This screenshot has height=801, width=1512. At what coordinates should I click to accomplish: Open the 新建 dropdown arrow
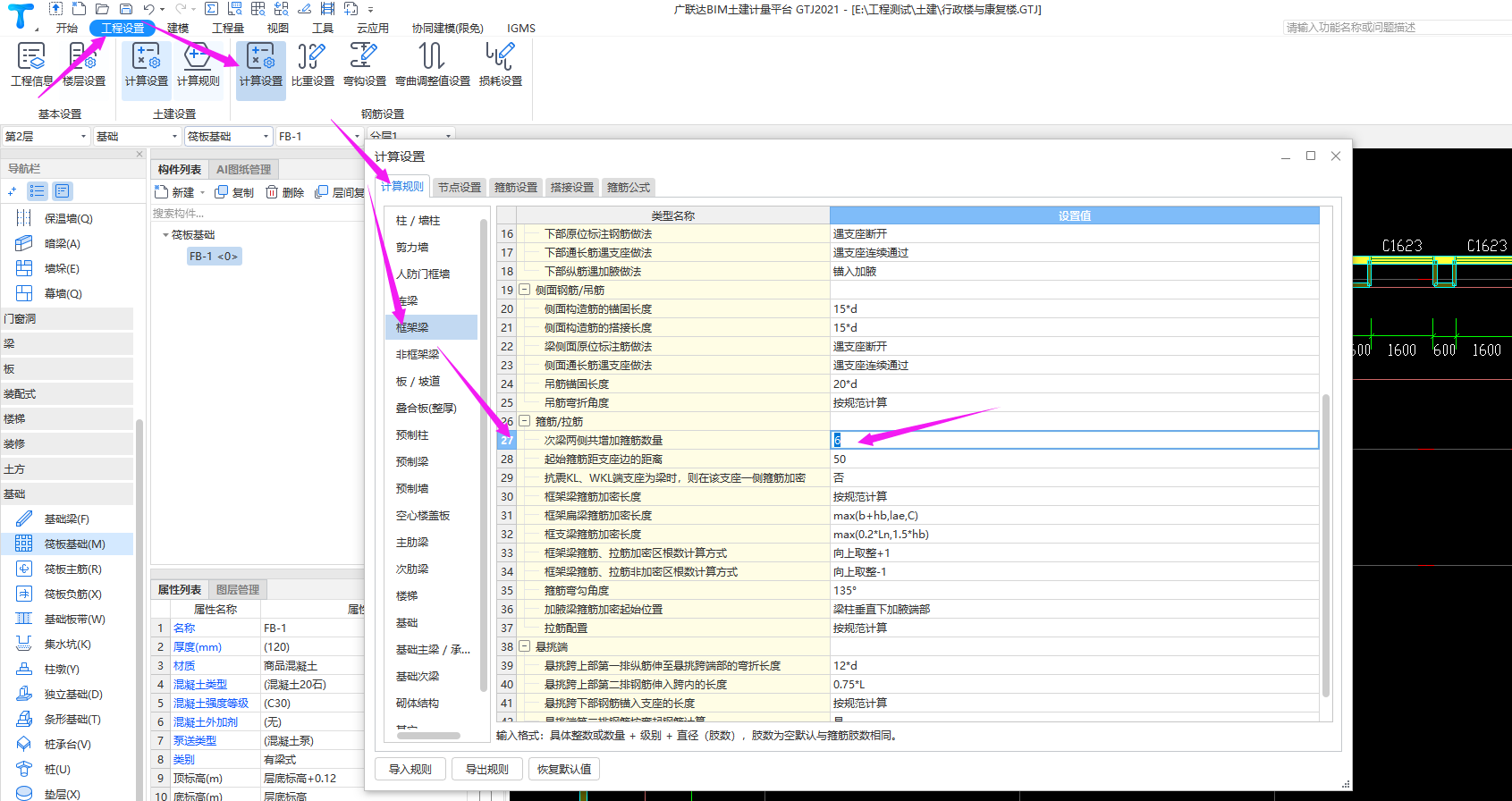tap(203, 192)
